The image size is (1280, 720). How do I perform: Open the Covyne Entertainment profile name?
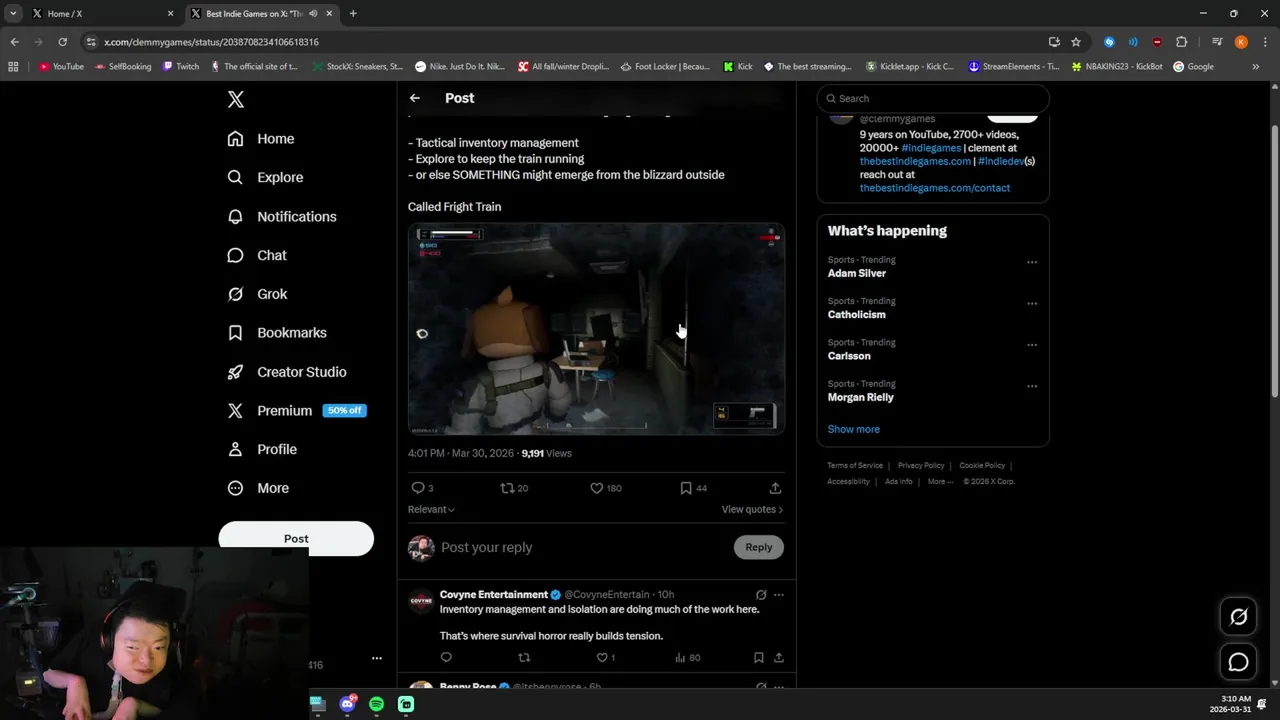[494, 594]
